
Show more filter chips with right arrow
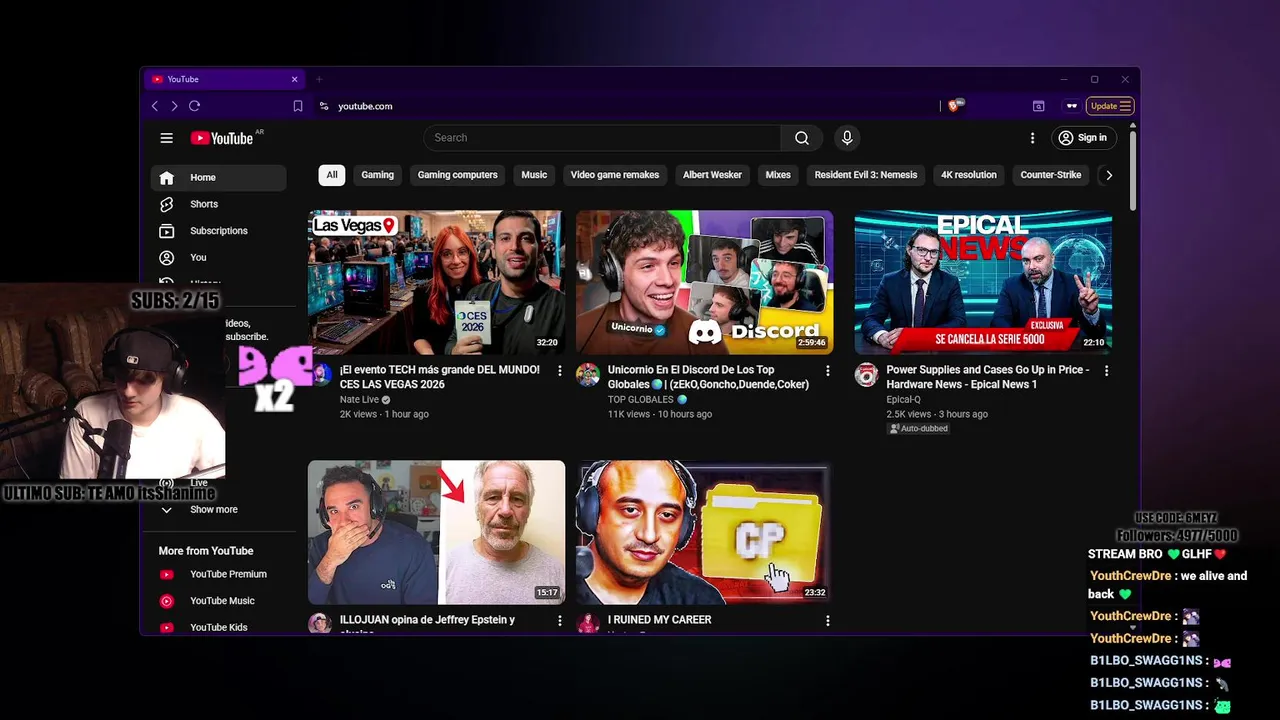coord(1108,175)
